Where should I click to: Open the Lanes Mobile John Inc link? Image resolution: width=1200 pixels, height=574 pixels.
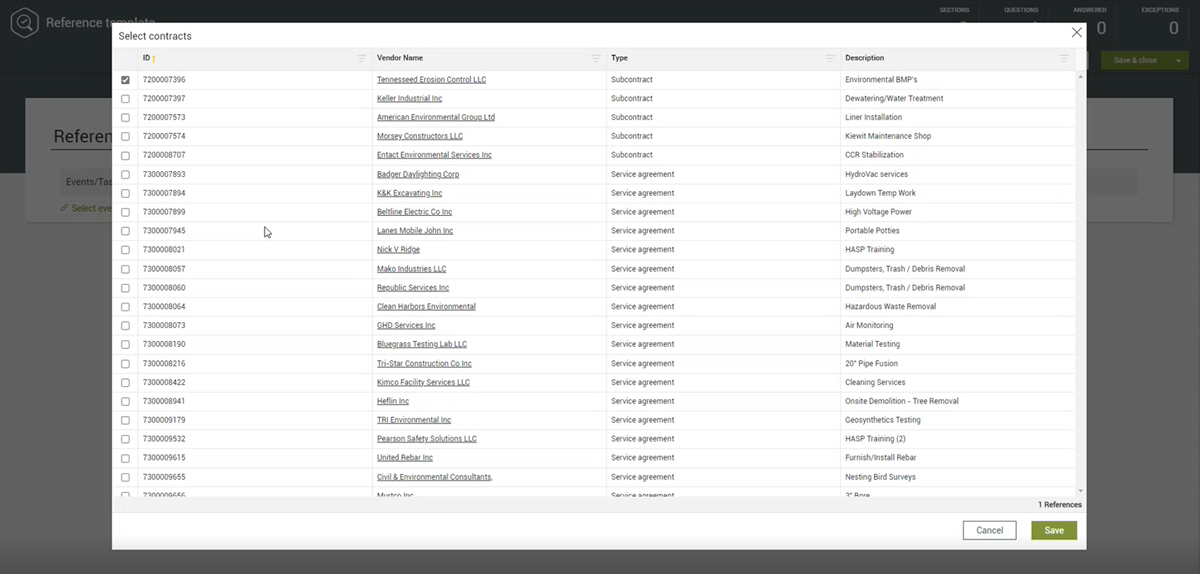(415, 231)
